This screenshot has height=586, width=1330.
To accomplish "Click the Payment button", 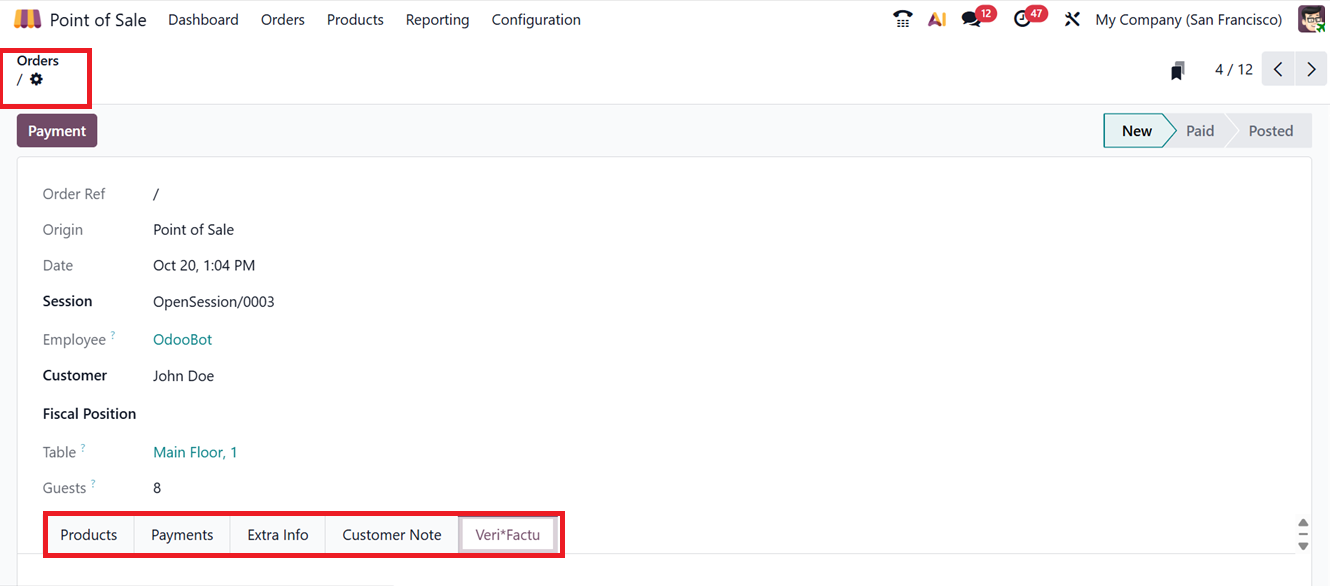I will 57,131.
